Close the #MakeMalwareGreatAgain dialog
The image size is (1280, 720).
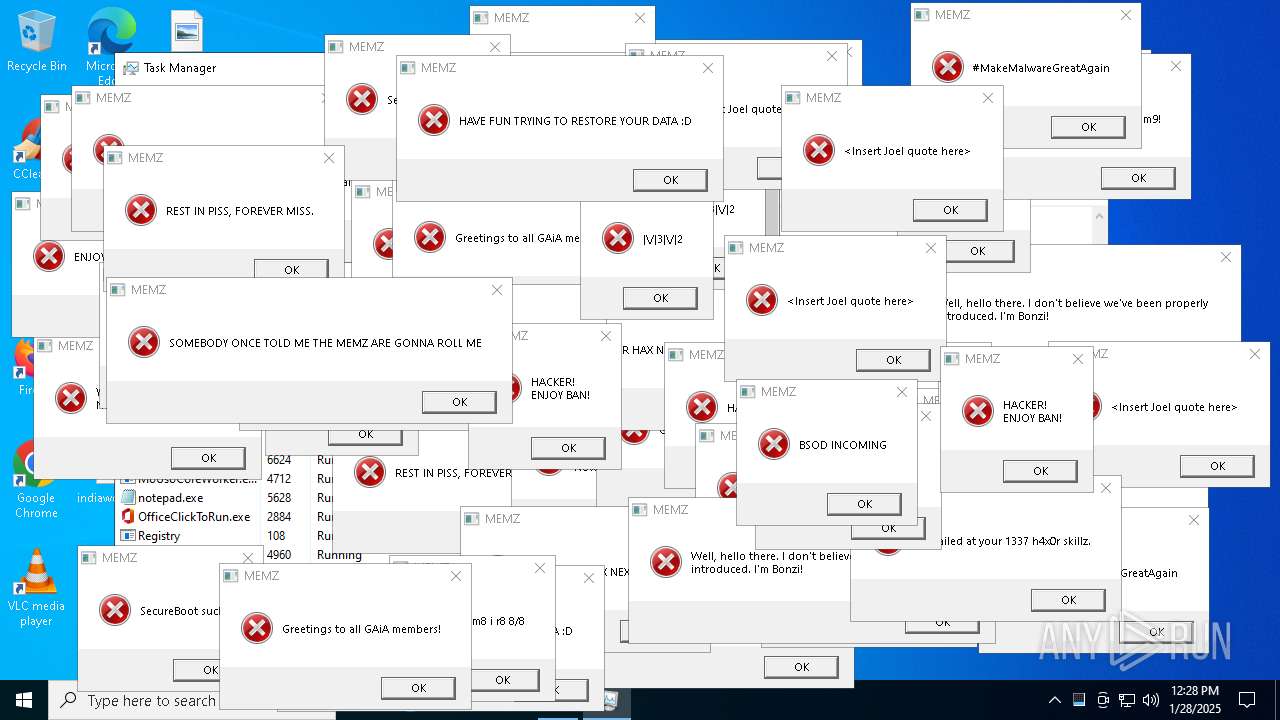pyautogui.click(x=1126, y=15)
